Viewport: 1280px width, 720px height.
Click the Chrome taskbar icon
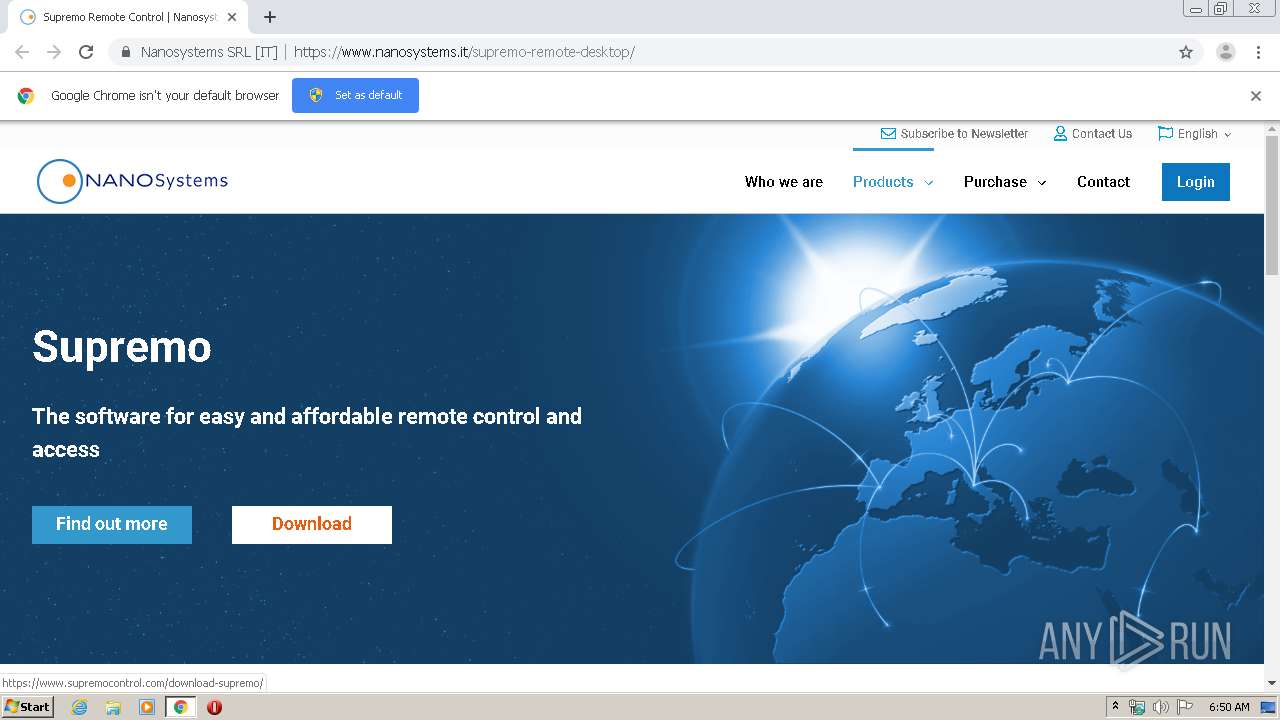181,707
